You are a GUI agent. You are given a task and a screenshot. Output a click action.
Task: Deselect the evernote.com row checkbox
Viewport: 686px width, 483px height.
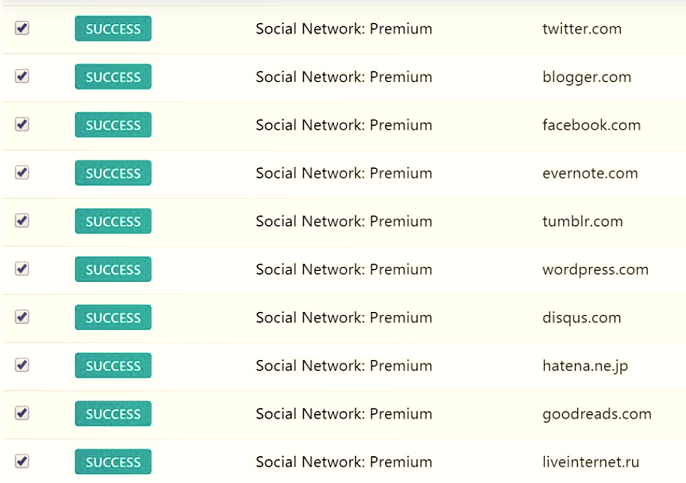point(22,172)
